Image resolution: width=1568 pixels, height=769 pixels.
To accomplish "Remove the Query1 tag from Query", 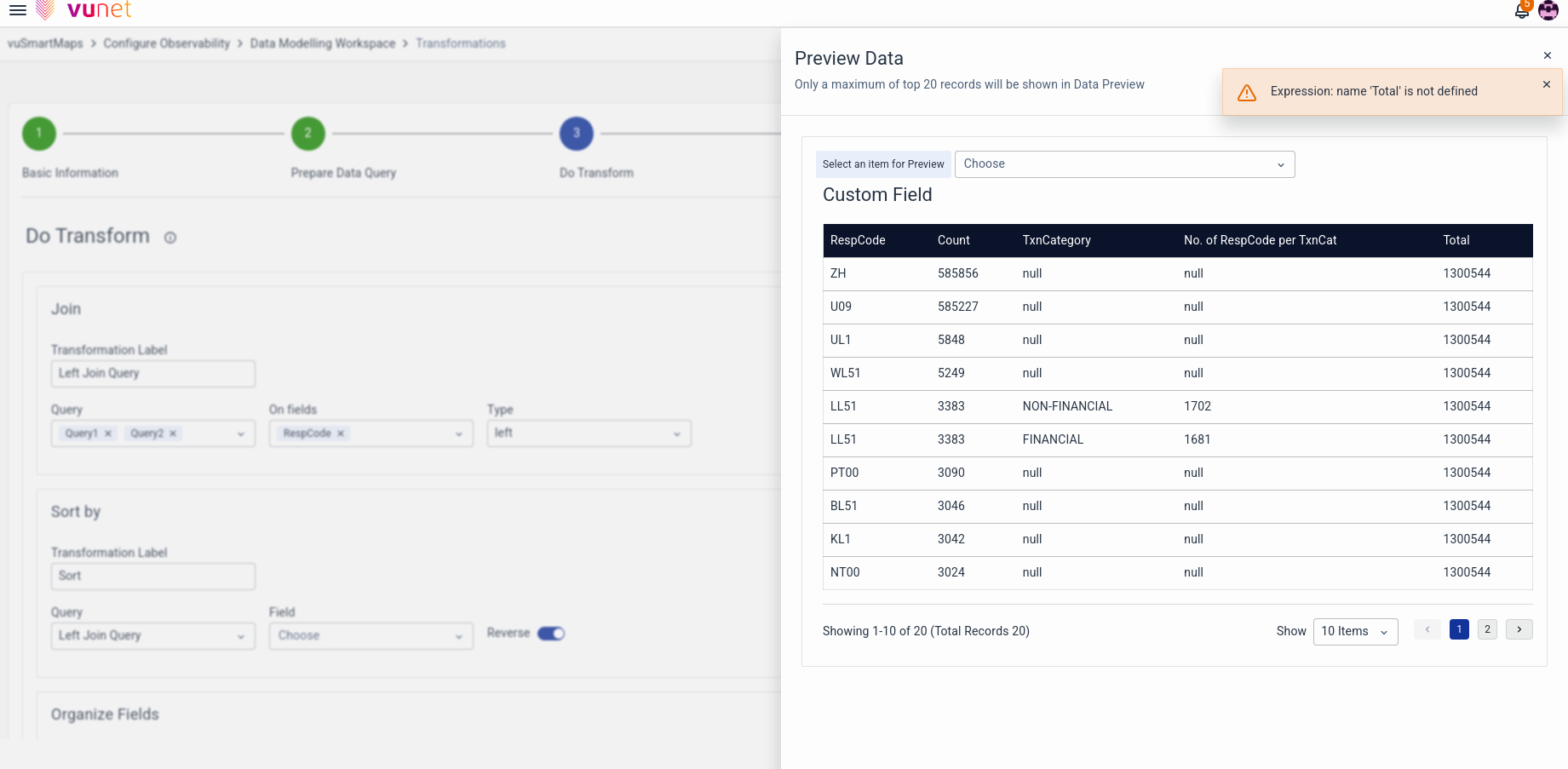I will [108, 433].
